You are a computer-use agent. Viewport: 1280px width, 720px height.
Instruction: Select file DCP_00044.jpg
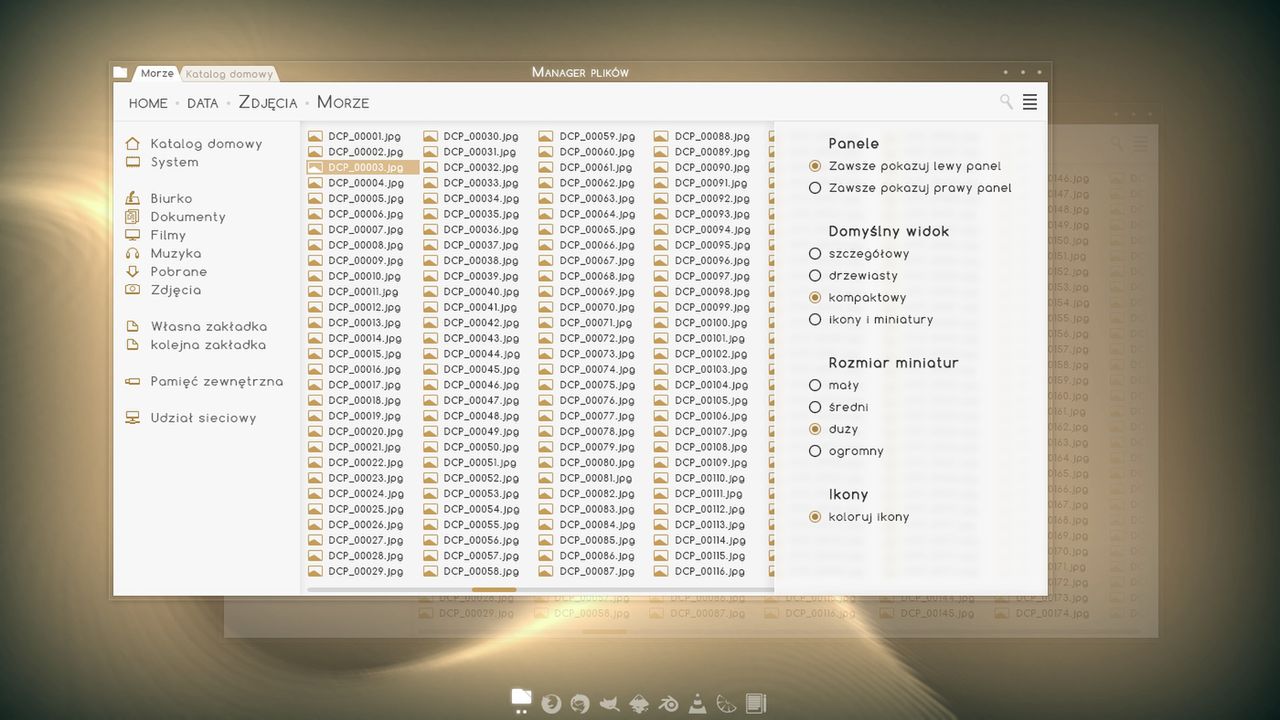coord(470,354)
